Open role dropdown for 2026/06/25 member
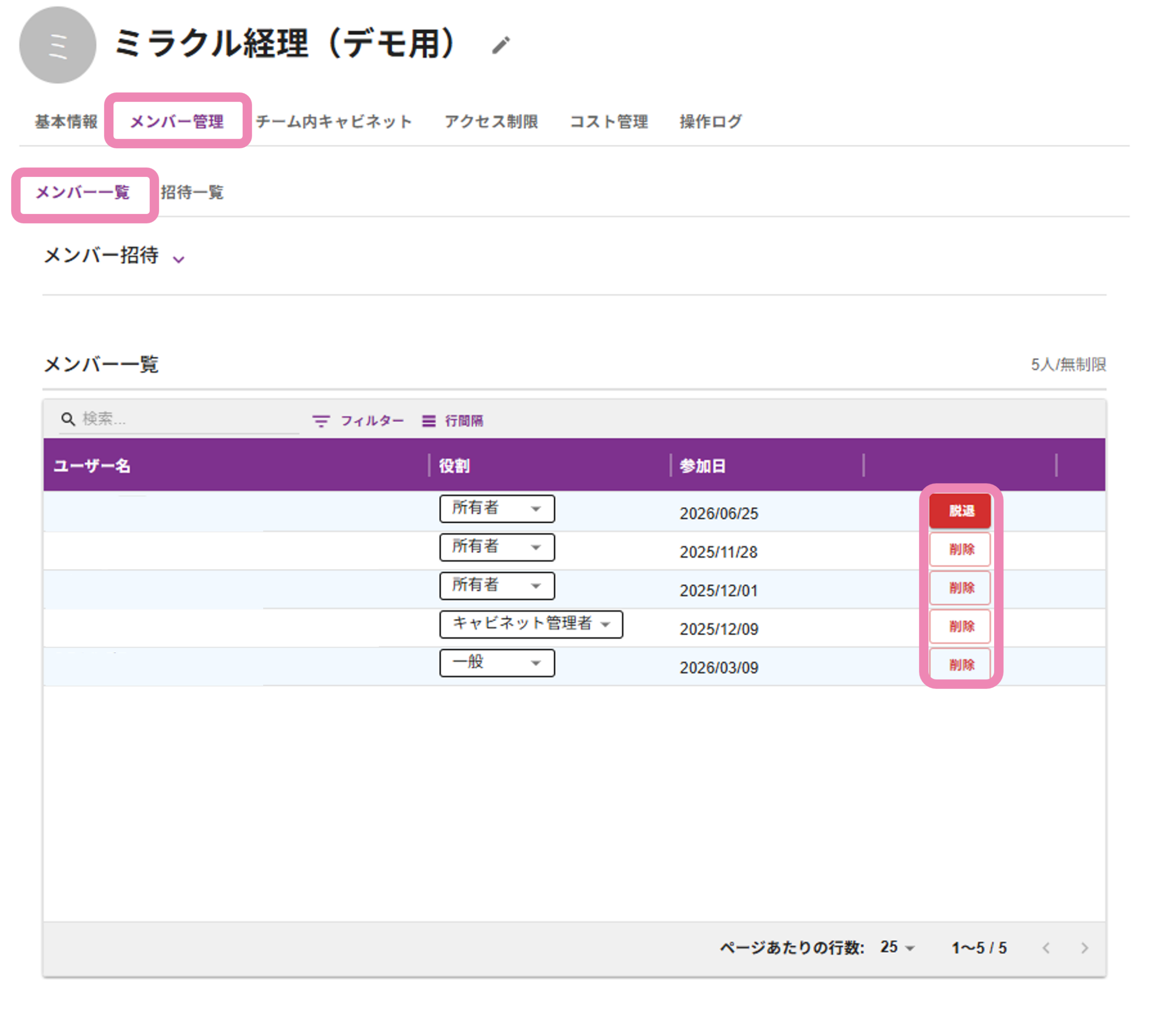This screenshot has height=1010, width=1176. [x=497, y=508]
